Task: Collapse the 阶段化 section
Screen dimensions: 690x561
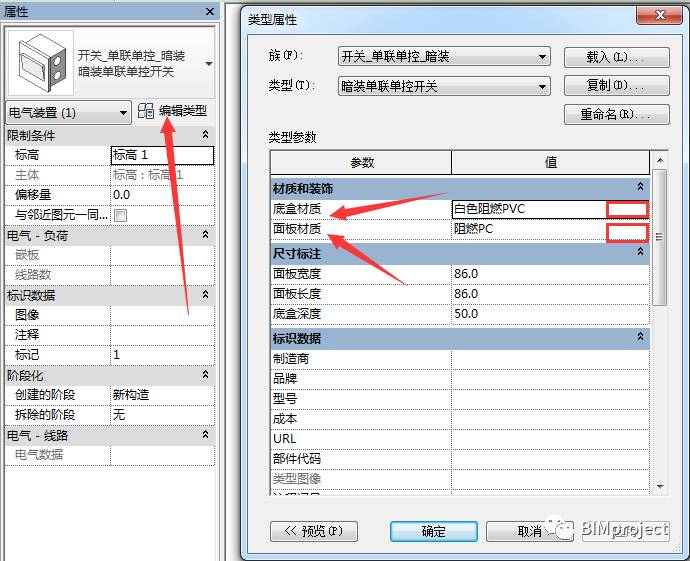Action: (205, 374)
